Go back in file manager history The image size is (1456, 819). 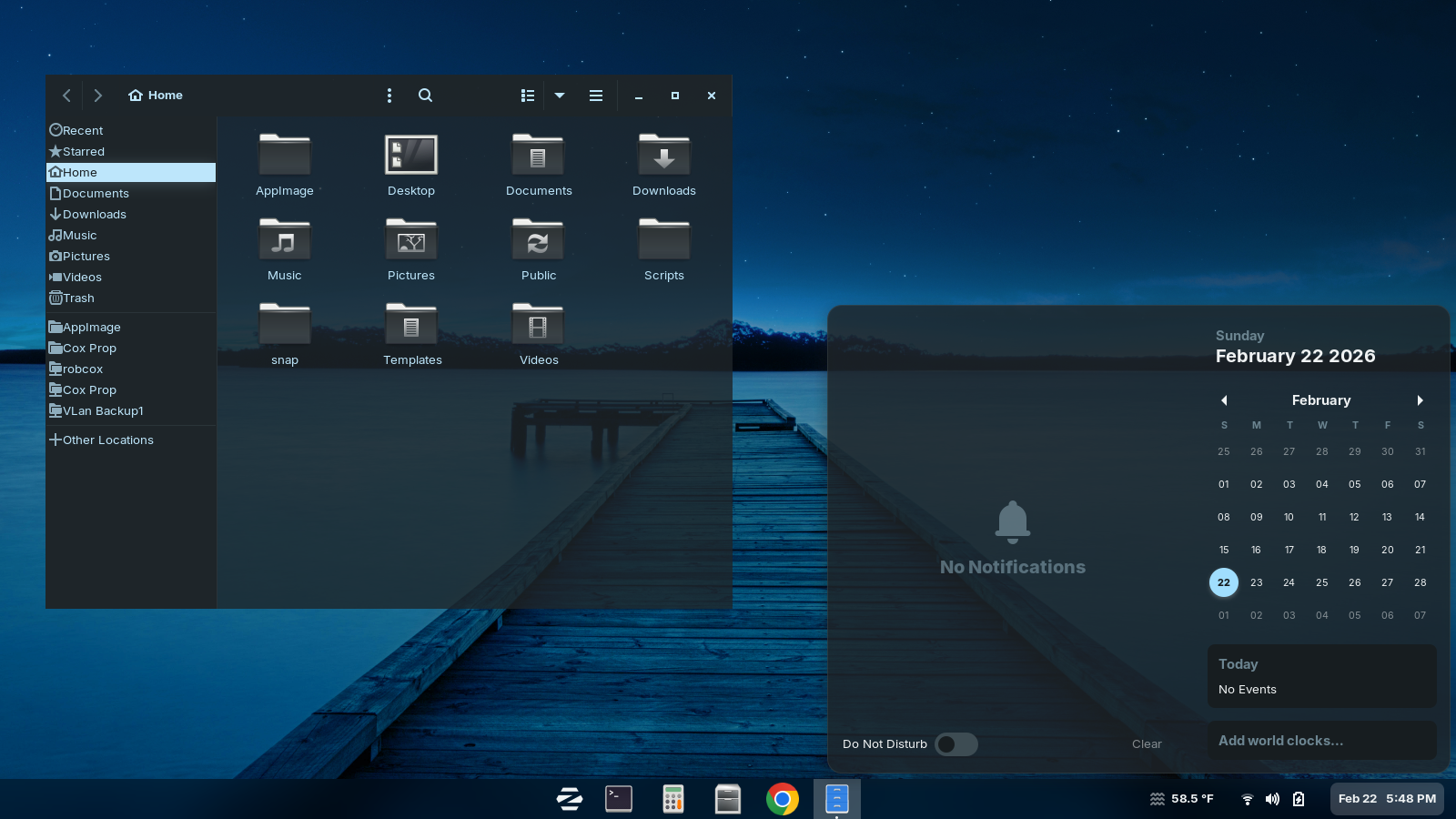pos(66,96)
